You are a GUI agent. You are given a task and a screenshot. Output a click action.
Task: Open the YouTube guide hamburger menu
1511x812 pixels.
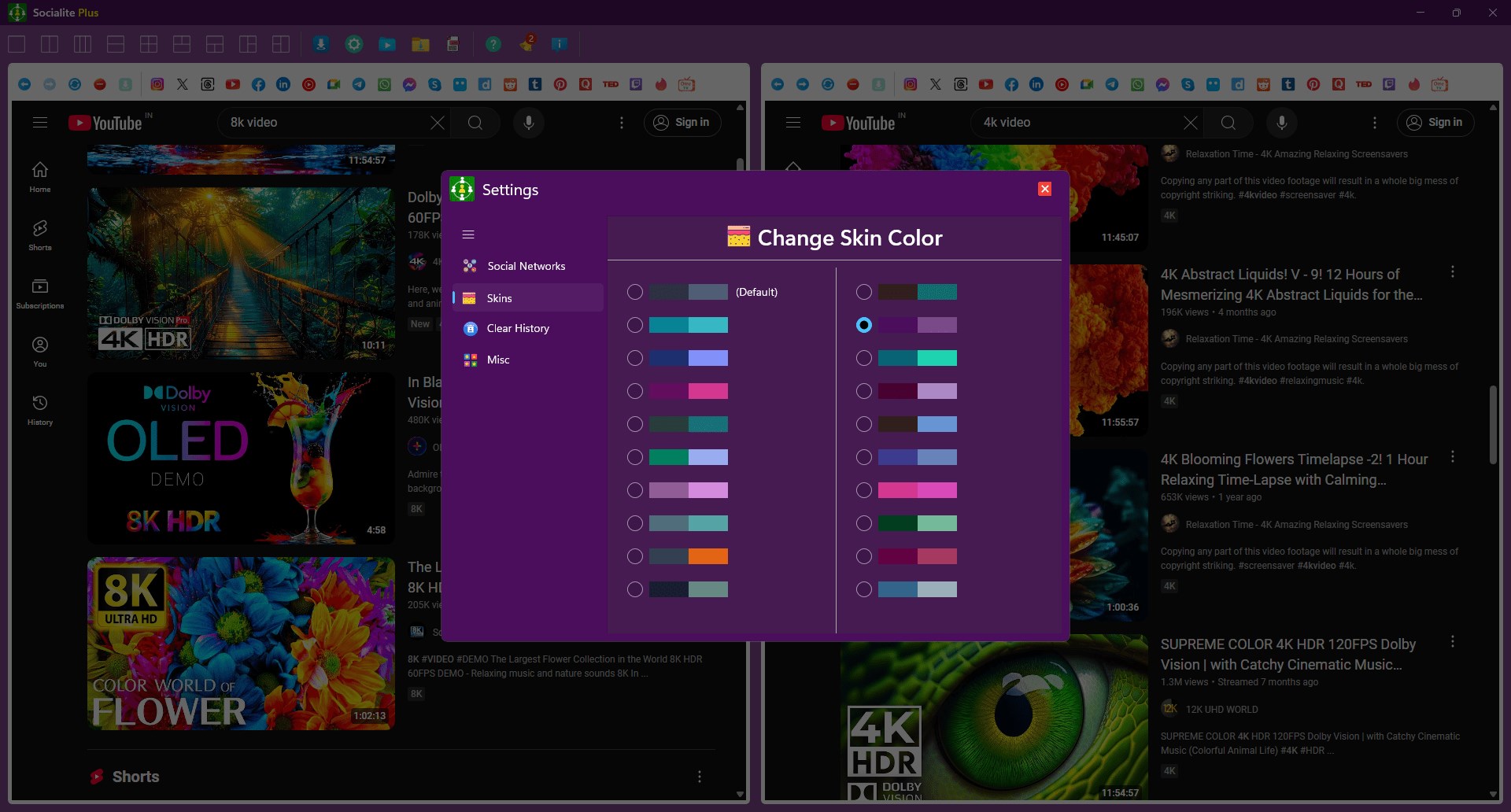tap(40, 122)
